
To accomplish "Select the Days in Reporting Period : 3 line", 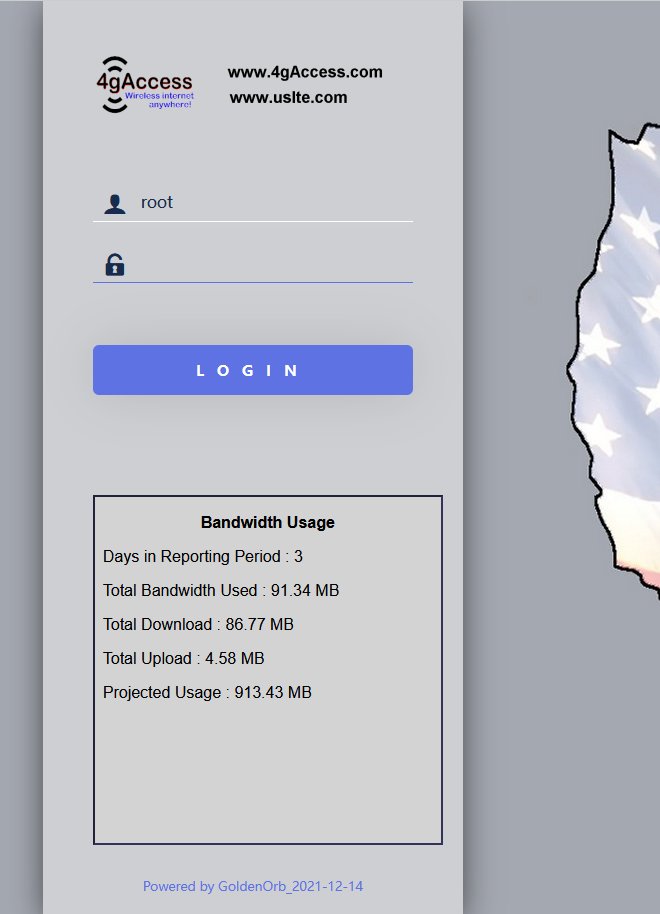I will click(x=203, y=557).
